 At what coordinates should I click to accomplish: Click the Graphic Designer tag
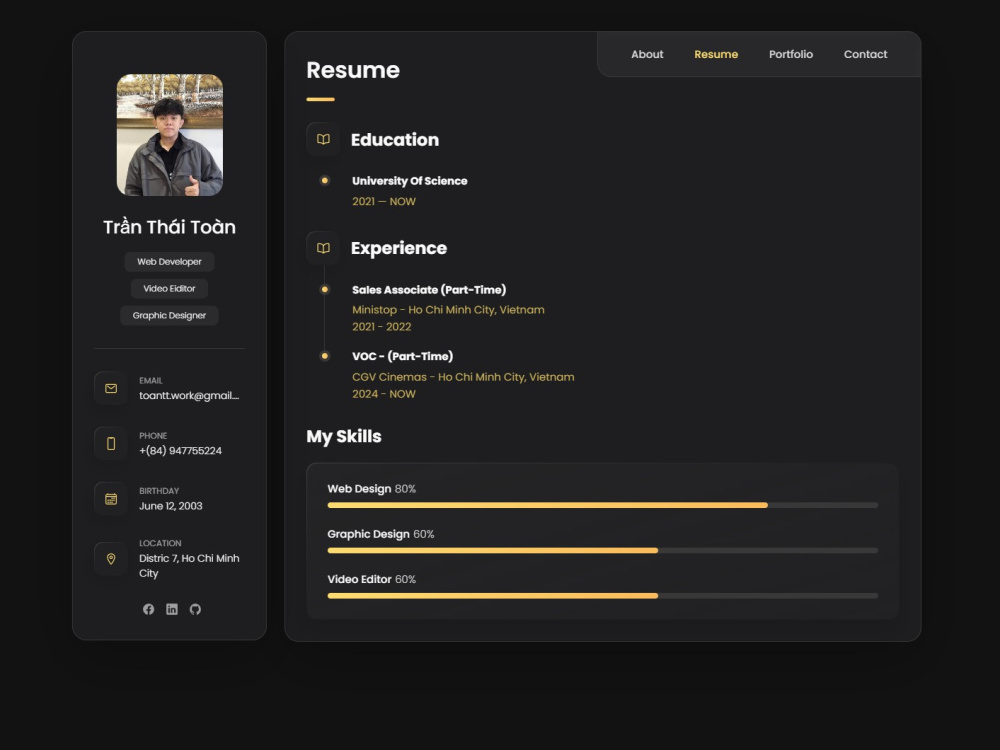coord(169,315)
